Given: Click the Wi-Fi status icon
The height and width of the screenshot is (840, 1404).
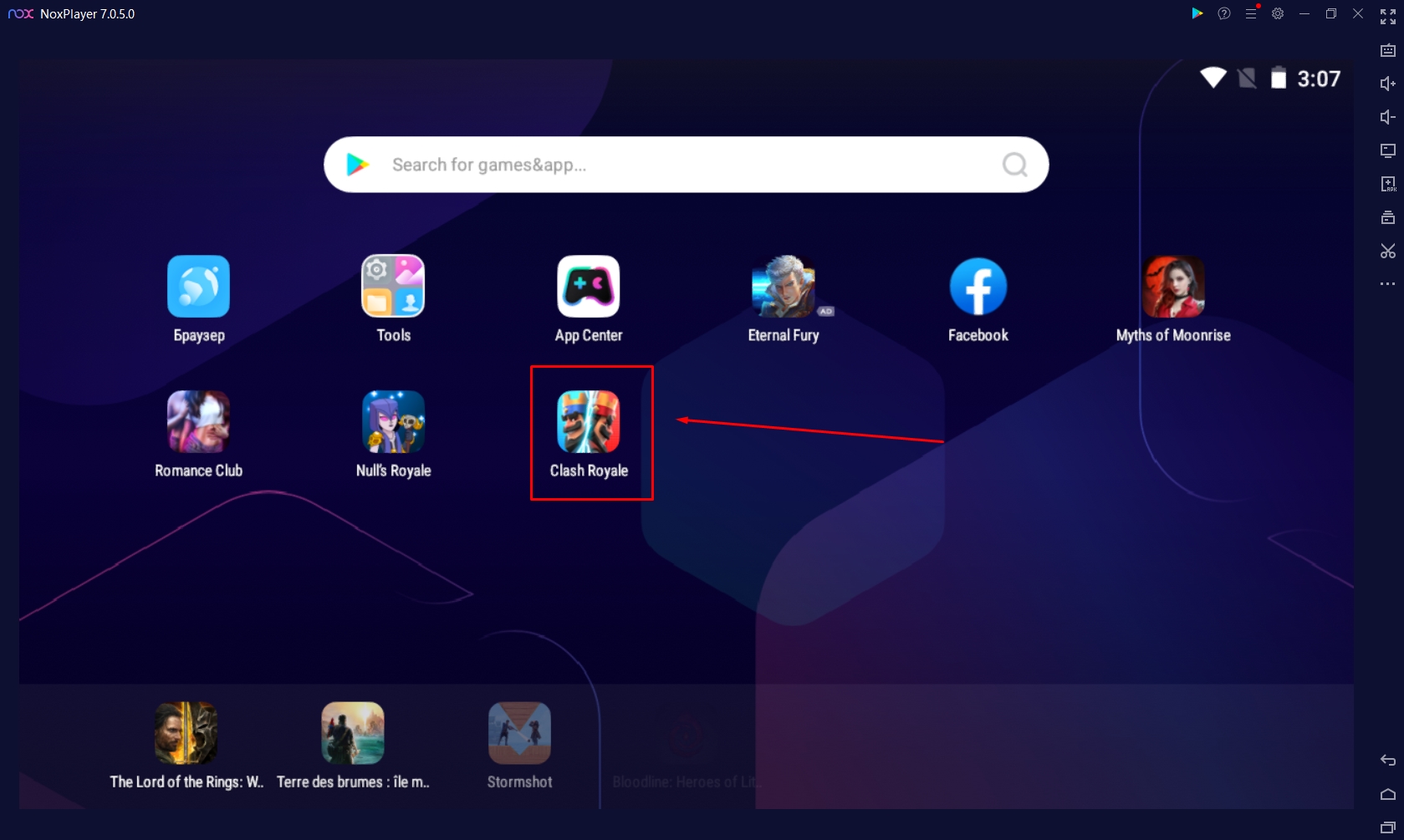Looking at the screenshot, I should (x=1213, y=78).
